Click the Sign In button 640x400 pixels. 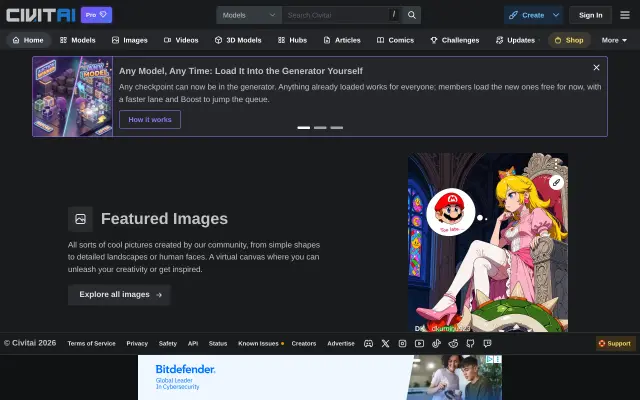point(590,15)
